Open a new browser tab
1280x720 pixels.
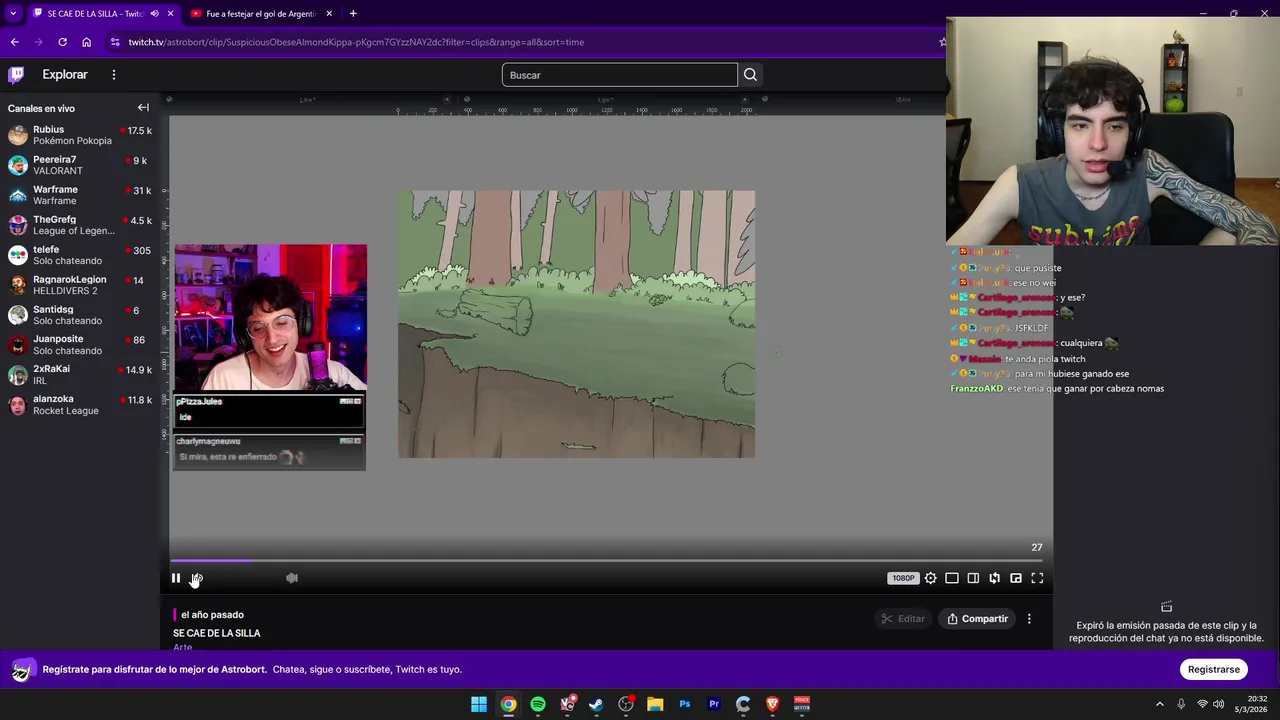tap(353, 14)
